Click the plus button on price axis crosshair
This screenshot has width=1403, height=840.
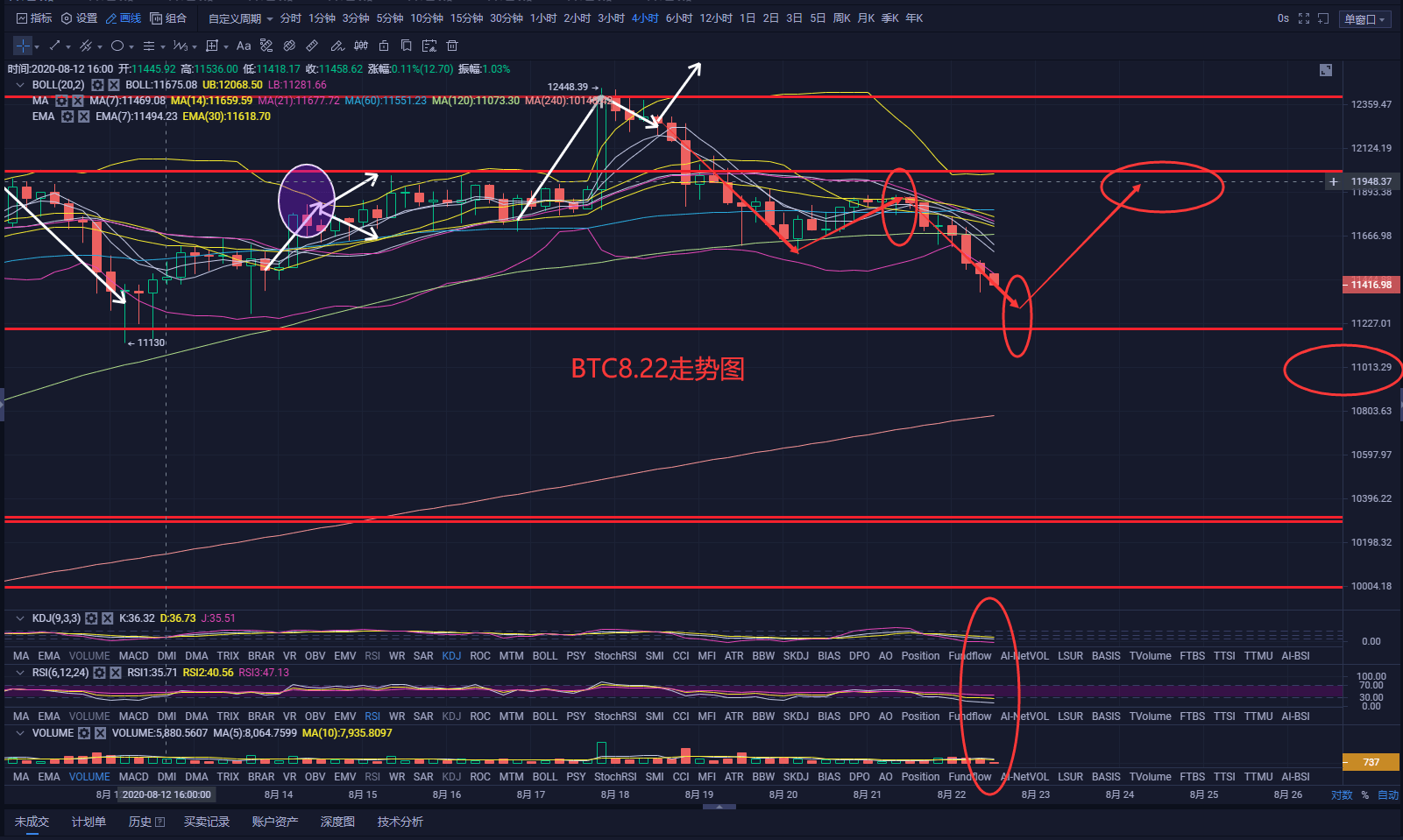[x=1334, y=182]
